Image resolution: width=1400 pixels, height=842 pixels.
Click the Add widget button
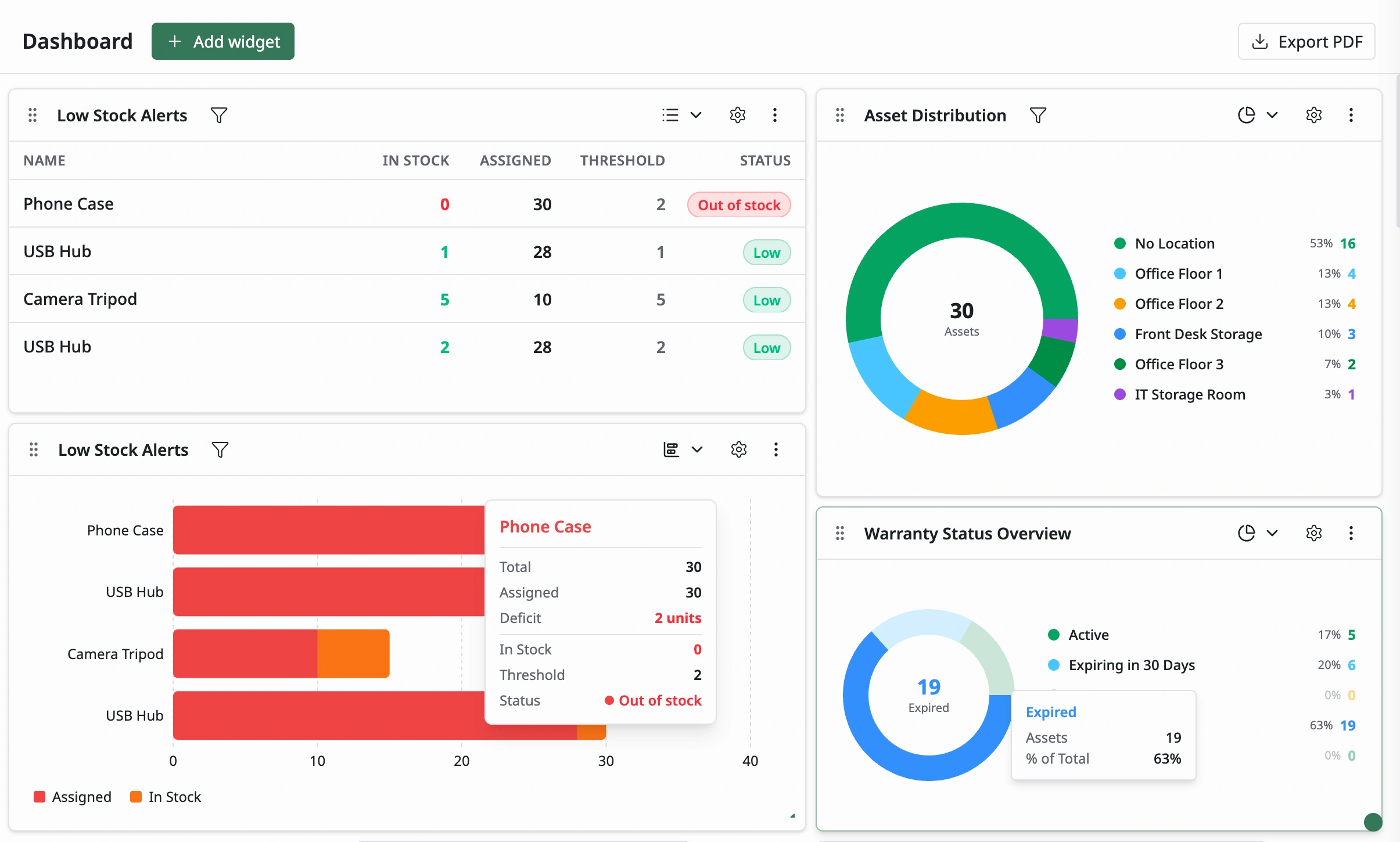click(223, 41)
